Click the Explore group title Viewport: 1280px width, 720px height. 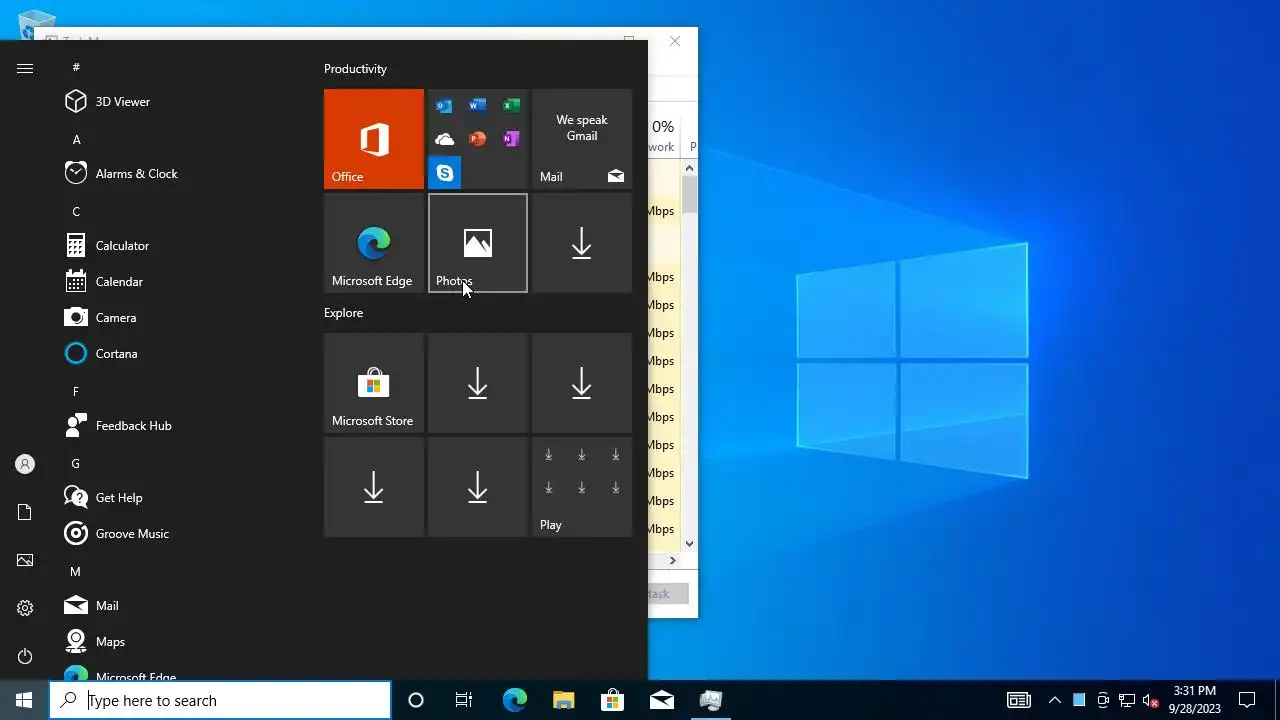[x=343, y=313]
